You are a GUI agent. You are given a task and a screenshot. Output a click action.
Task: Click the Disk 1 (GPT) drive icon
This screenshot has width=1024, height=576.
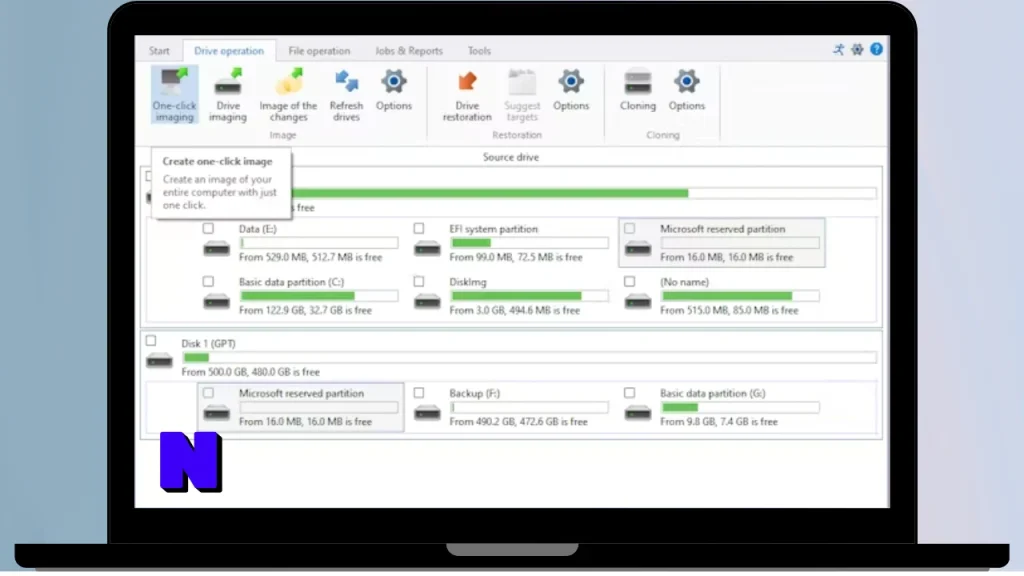[159, 360]
